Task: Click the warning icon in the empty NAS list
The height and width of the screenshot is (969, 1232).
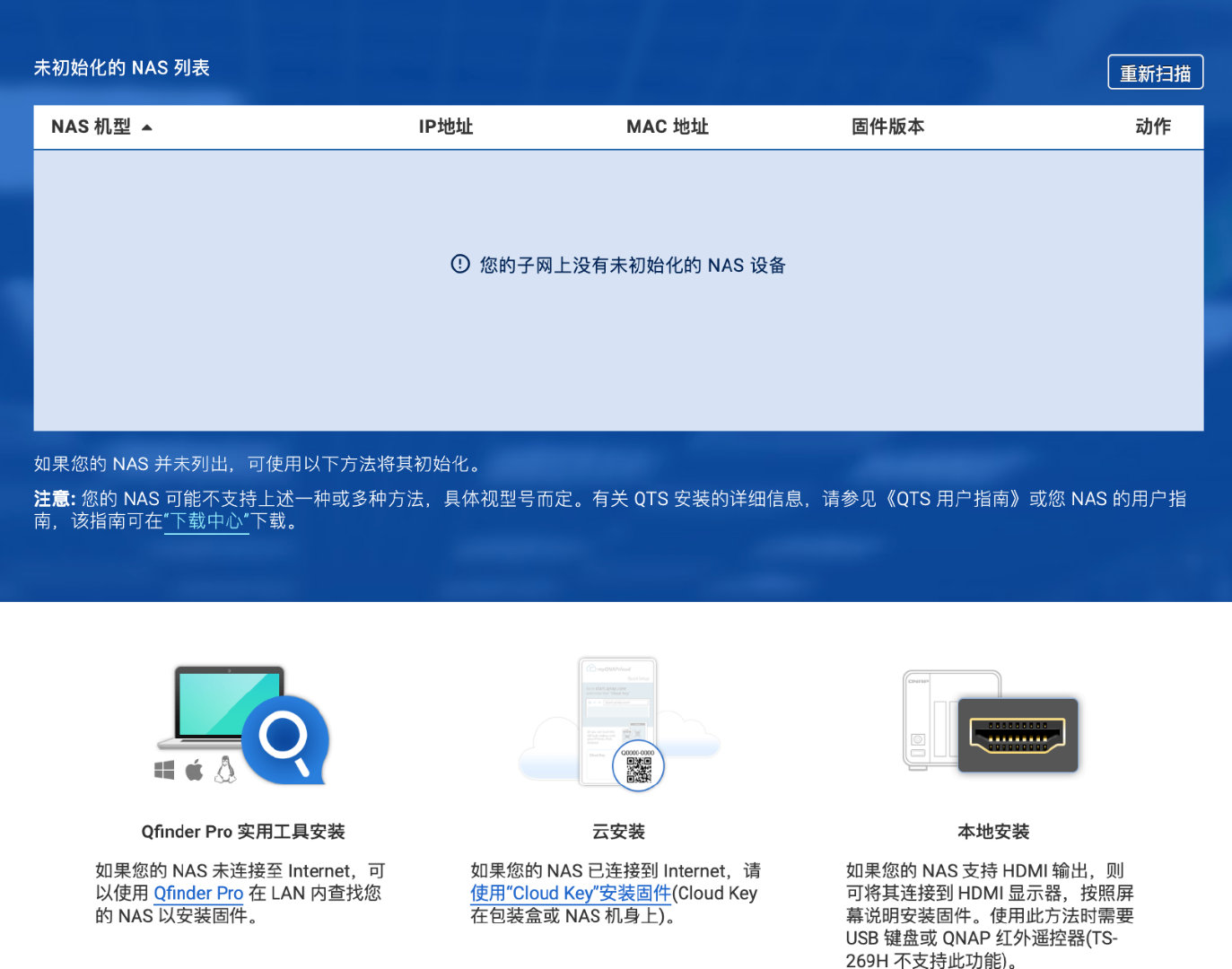Action: click(458, 264)
